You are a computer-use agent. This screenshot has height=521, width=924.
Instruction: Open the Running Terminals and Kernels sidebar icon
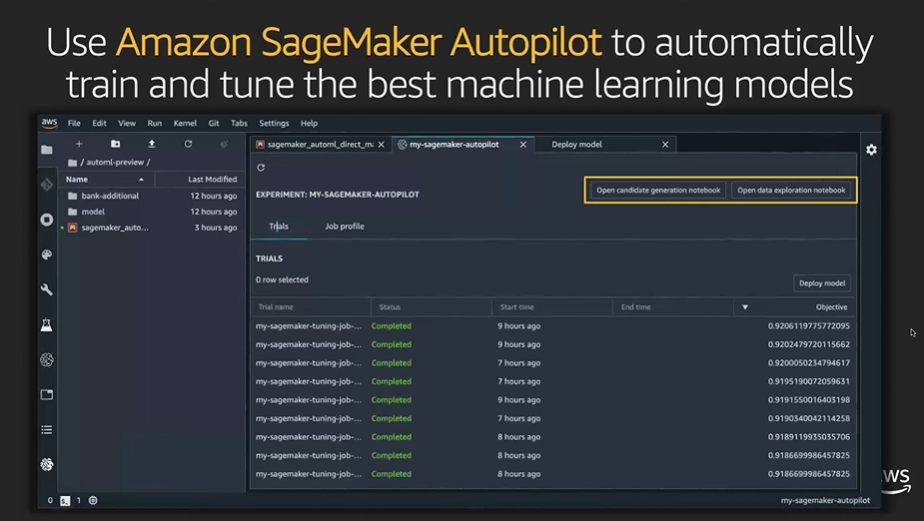47,219
